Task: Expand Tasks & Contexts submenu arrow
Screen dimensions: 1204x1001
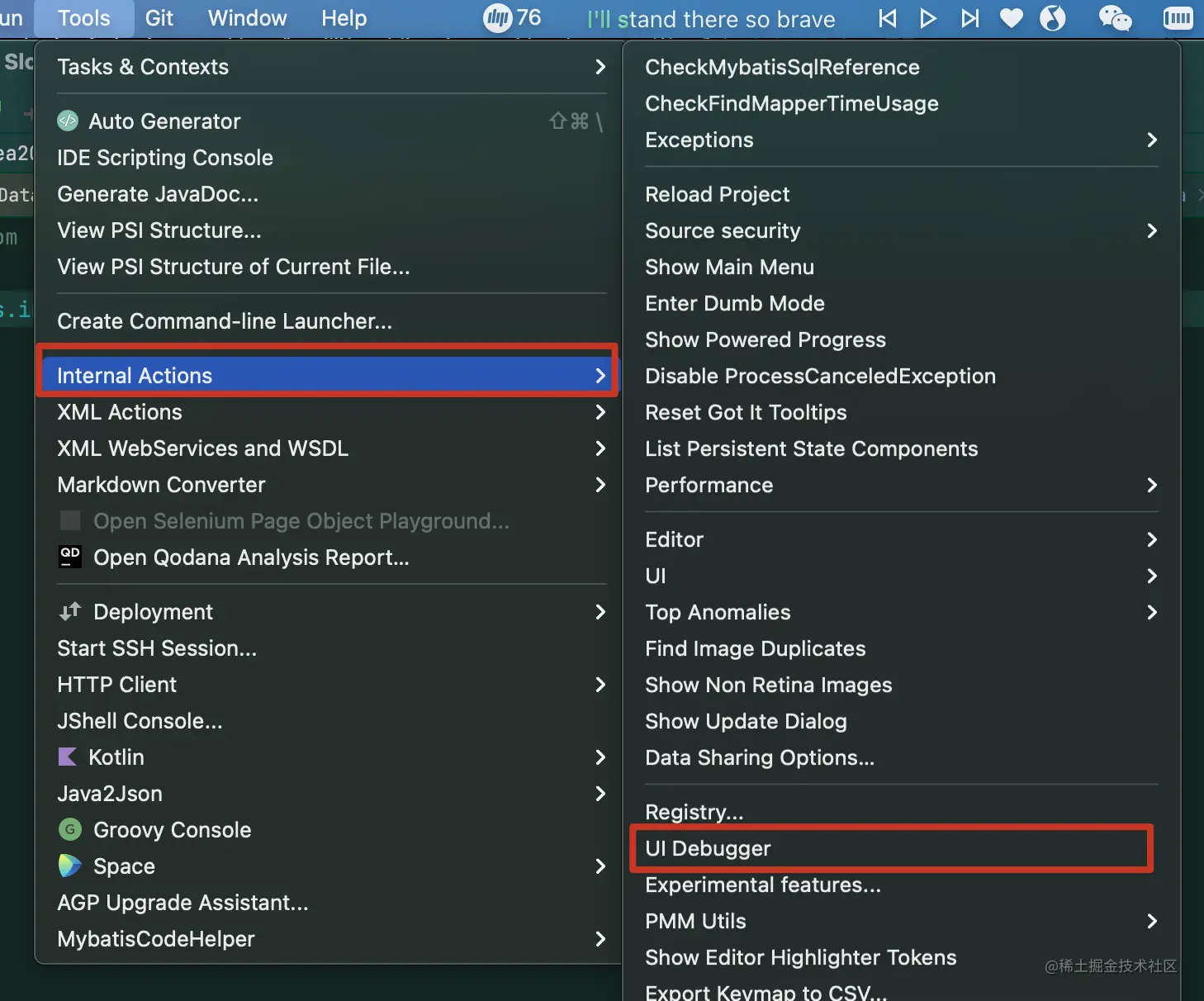Action: coord(600,67)
